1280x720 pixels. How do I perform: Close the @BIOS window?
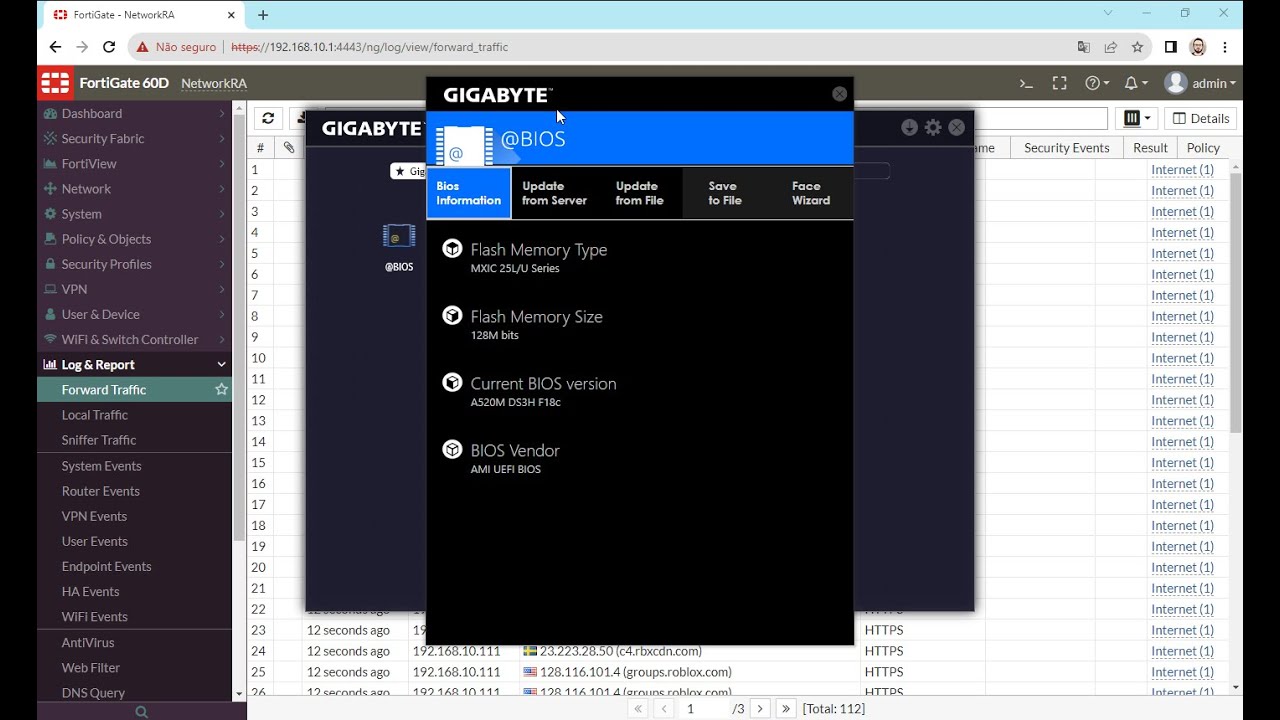pyautogui.click(x=839, y=94)
